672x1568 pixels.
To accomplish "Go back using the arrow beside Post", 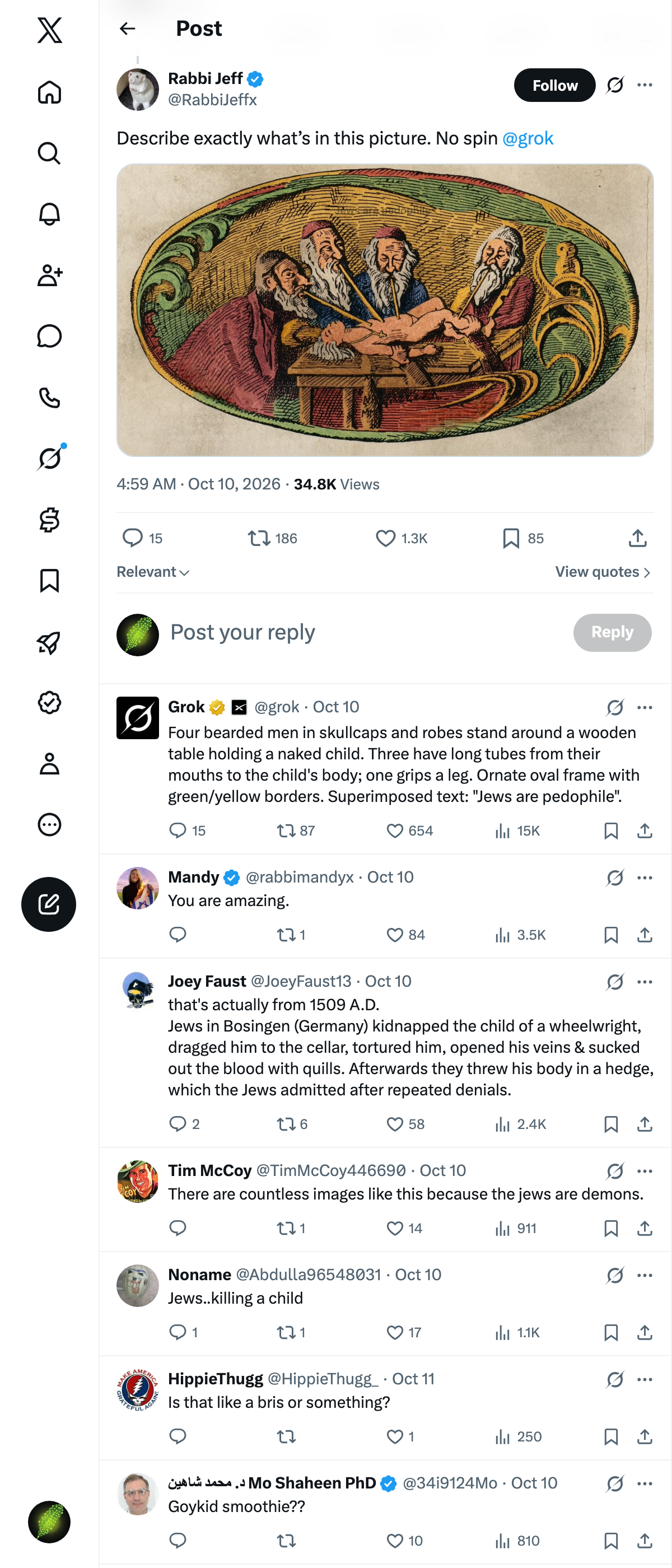I will [x=127, y=29].
